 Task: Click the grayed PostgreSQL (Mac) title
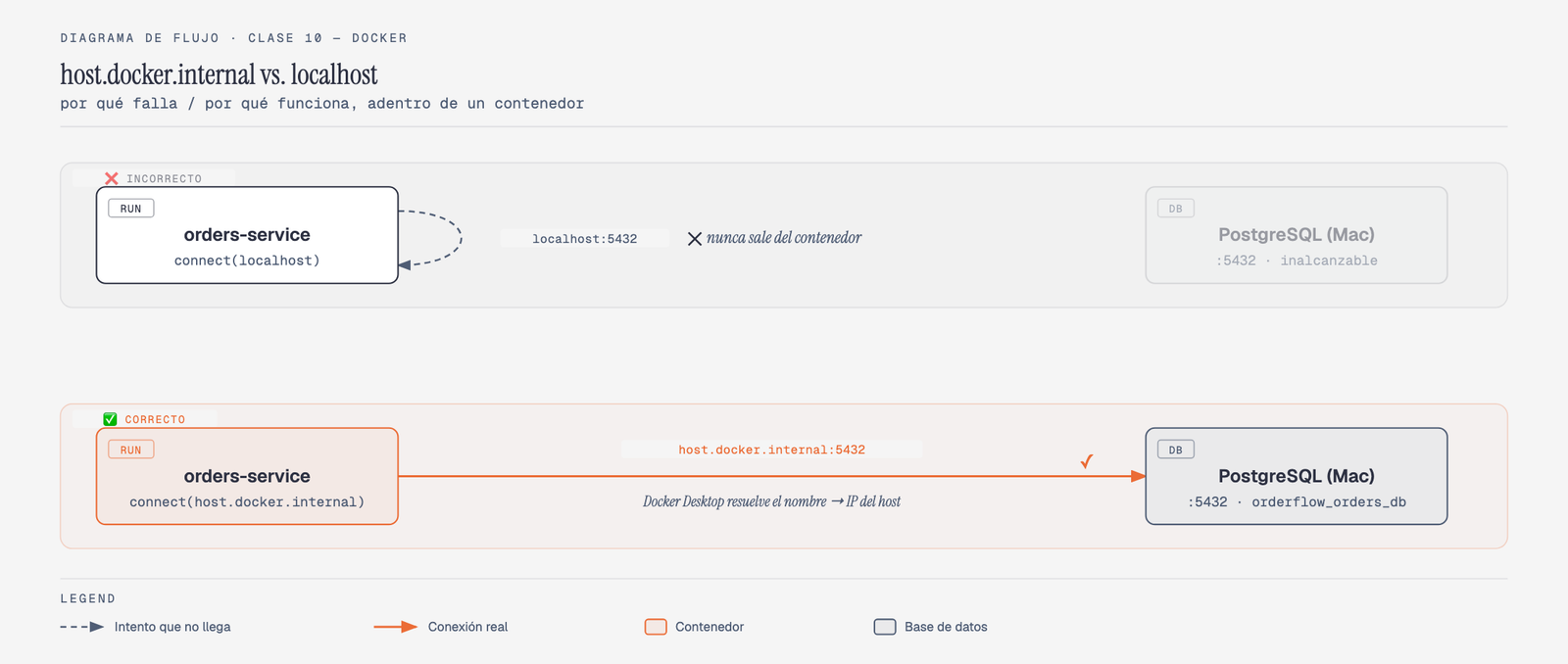1297,235
